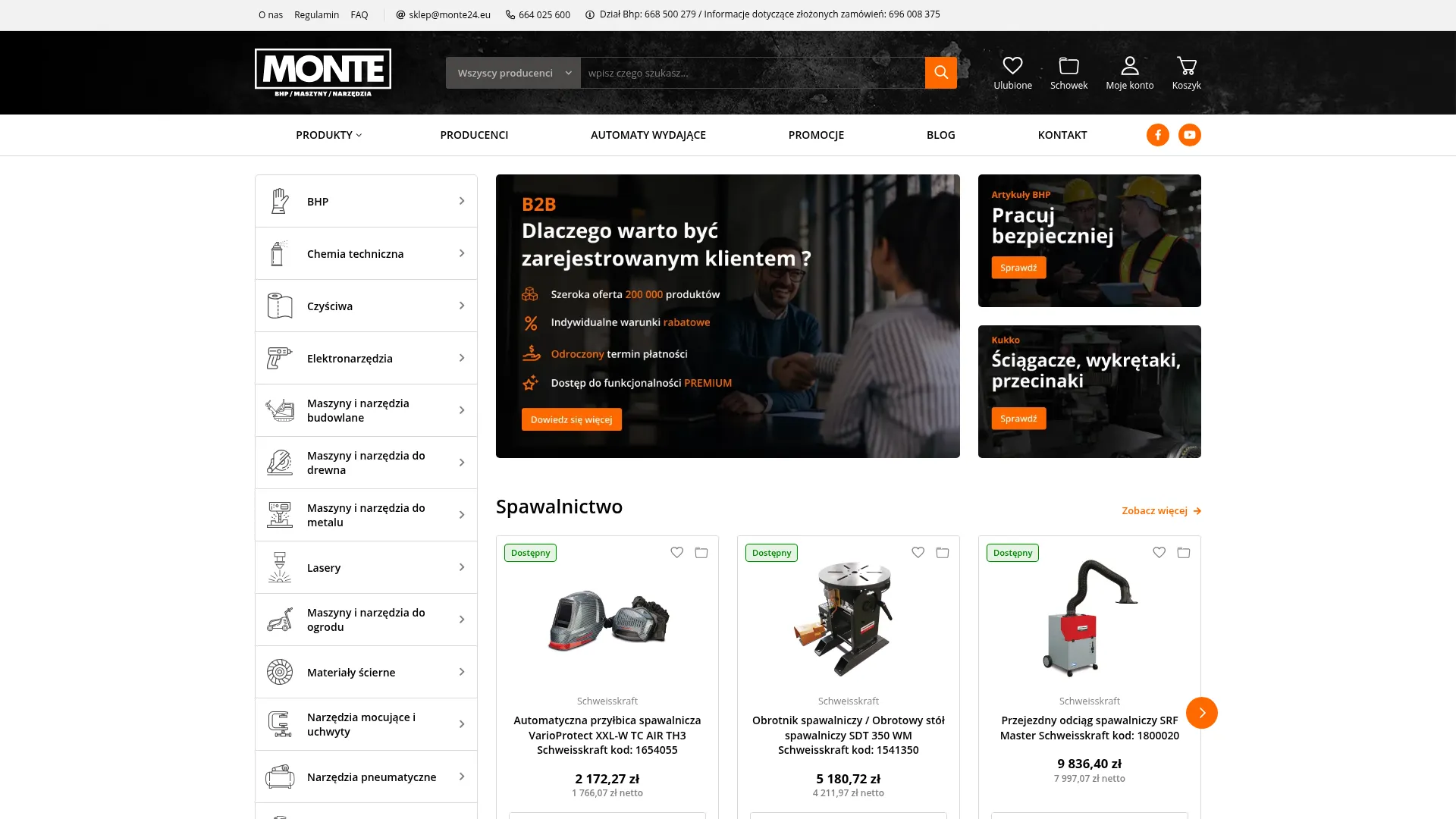Expand Elektronarzędzia chevron
Screen dimensions: 1456x819
point(462,358)
